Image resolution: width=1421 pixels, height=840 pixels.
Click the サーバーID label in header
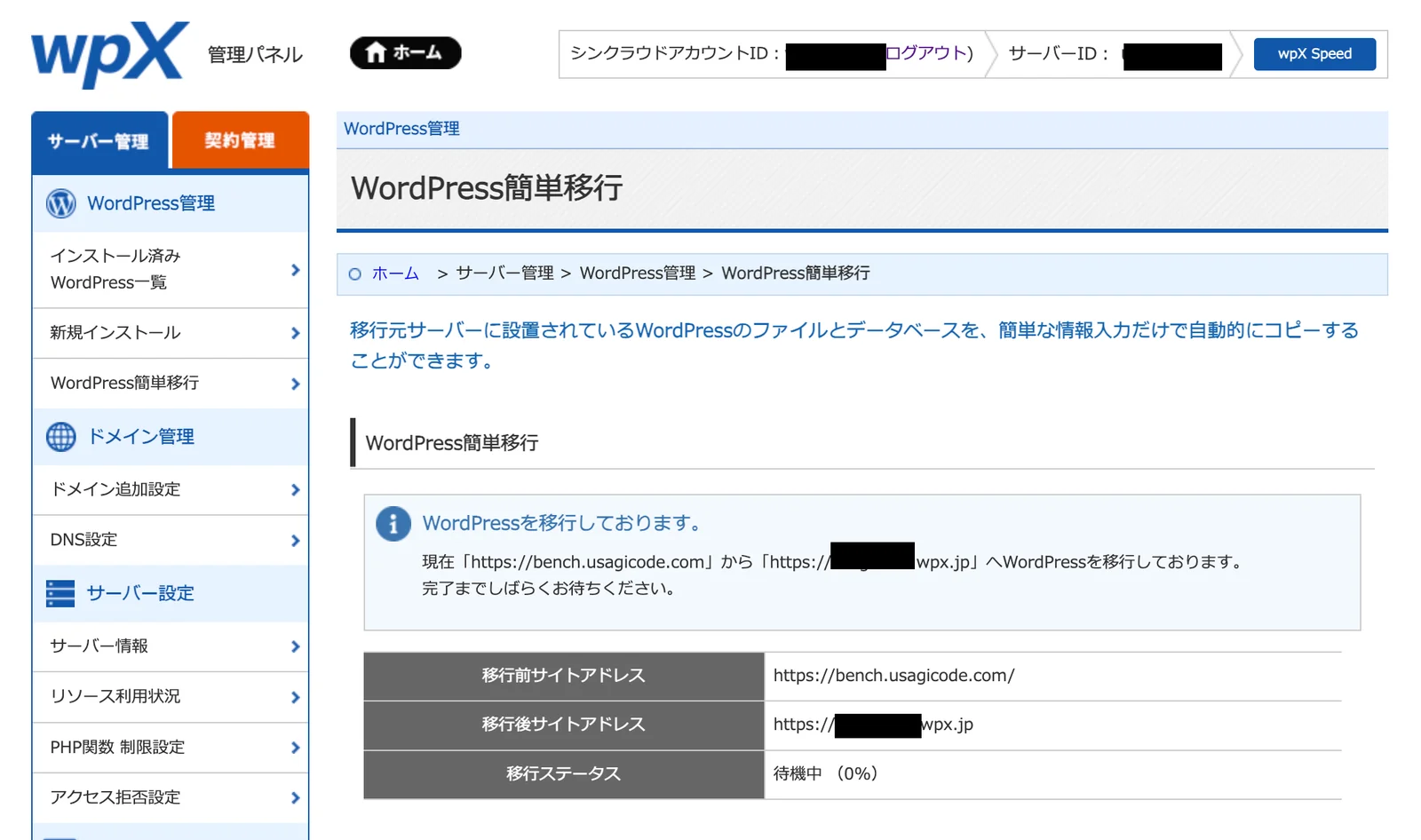[x=1059, y=53]
